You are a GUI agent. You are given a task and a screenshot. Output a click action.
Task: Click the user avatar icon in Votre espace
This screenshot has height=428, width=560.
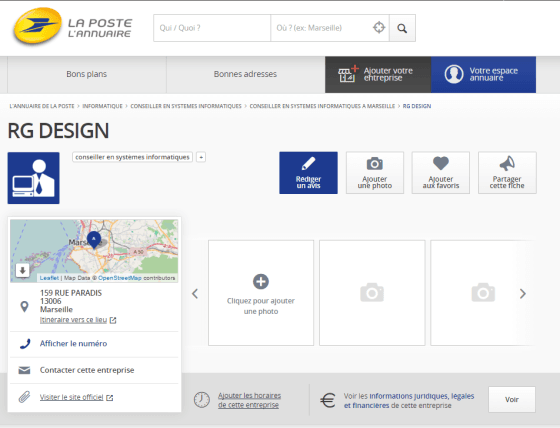454,74
